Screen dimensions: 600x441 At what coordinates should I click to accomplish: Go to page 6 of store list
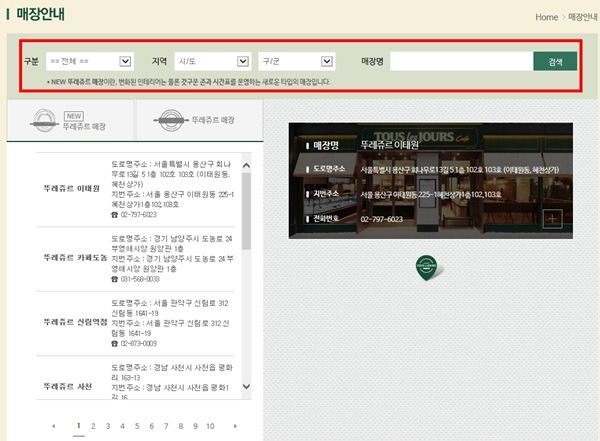point(152,426)
